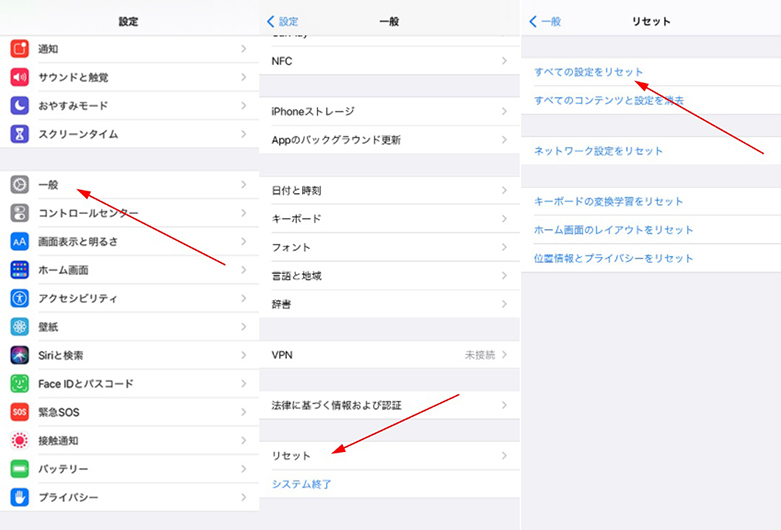
Task: Select スクリーンタイム entry
Action: (x=130, y=134)
